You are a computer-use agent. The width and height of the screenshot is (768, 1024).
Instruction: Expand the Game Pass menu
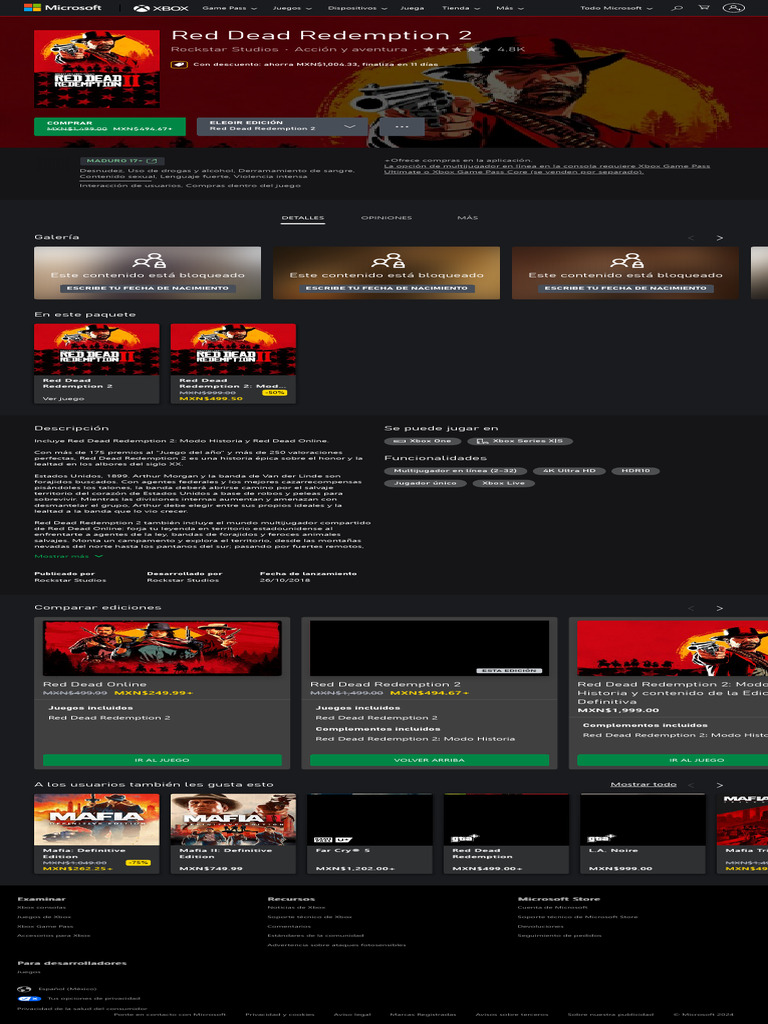229,8
